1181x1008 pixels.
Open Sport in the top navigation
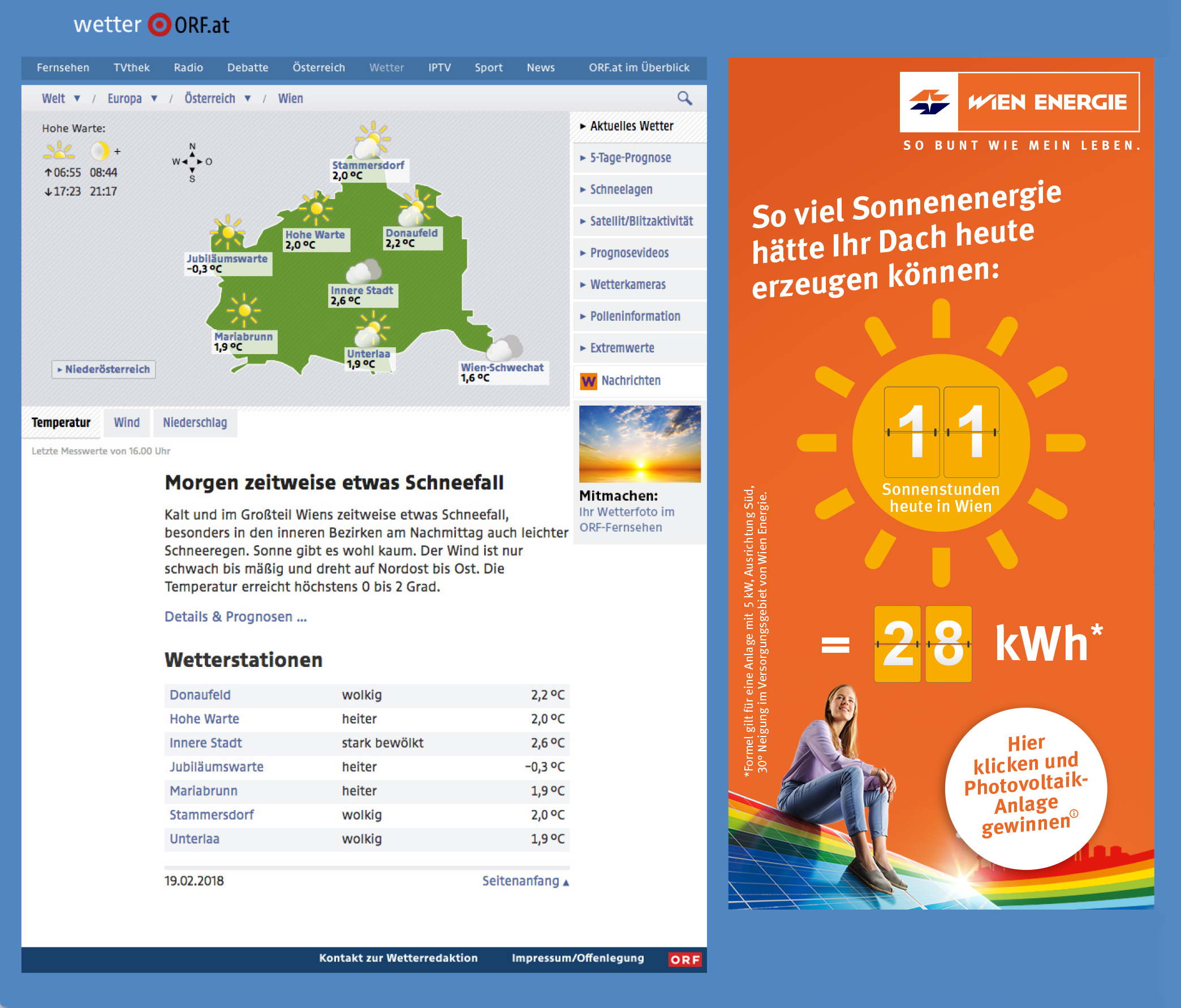coord(489,68)
